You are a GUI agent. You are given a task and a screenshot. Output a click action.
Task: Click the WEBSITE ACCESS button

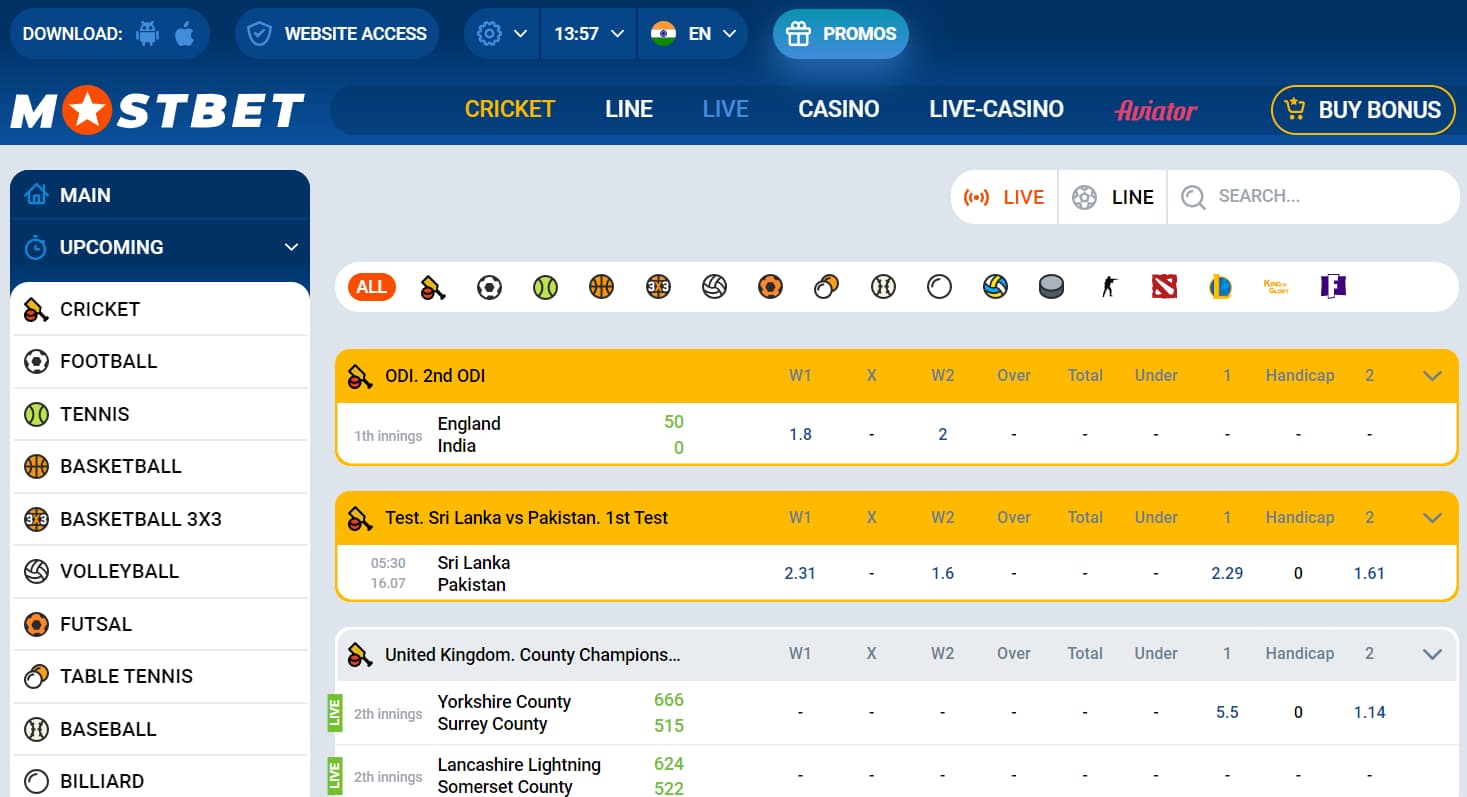point(337,34)
